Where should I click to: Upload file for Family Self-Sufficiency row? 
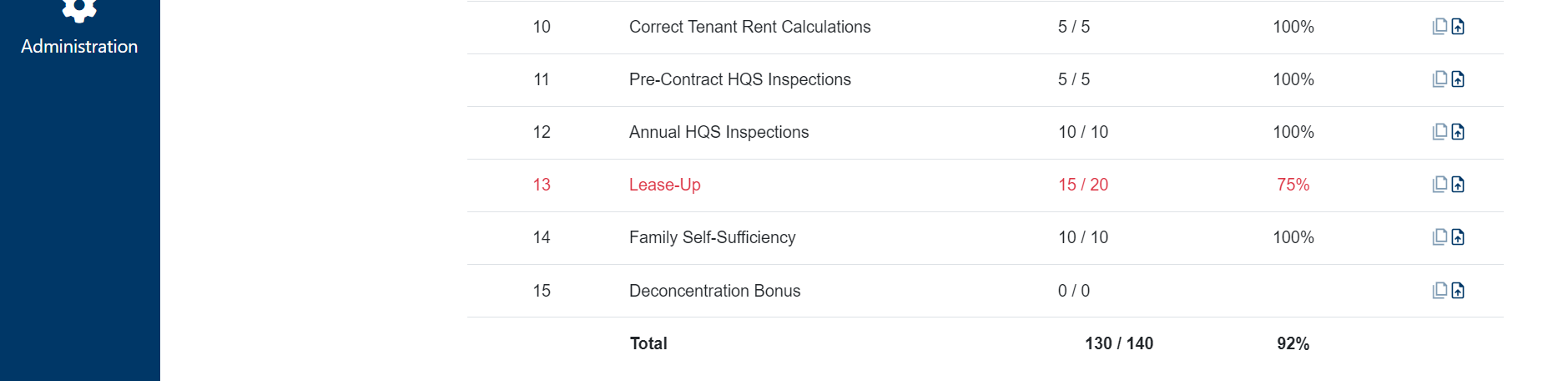[x=1458, y=237]
